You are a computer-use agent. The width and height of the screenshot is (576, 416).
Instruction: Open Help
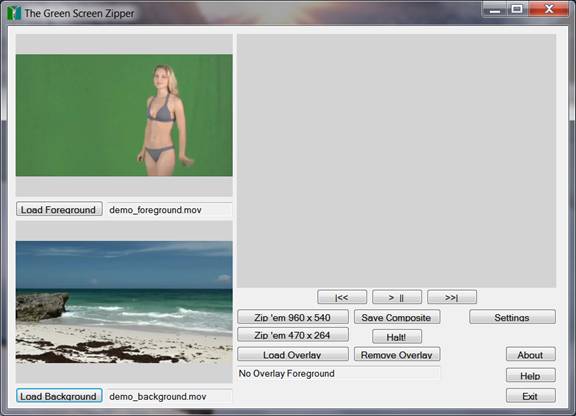(x=530, y=376)
